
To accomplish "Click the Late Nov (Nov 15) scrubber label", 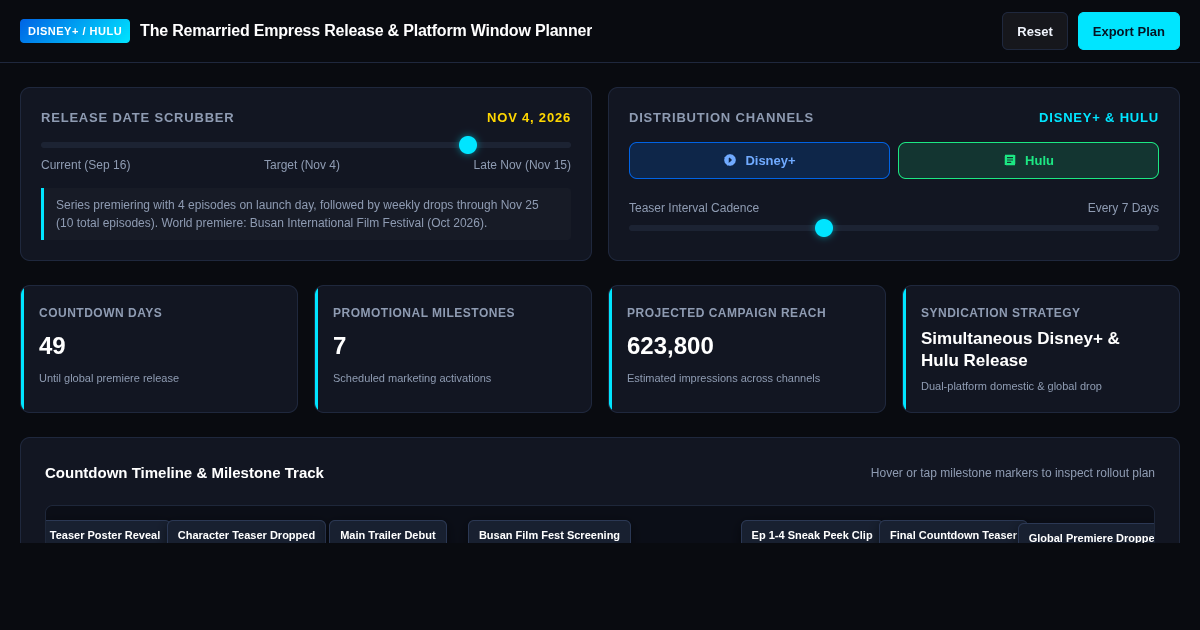I will 522,165.
